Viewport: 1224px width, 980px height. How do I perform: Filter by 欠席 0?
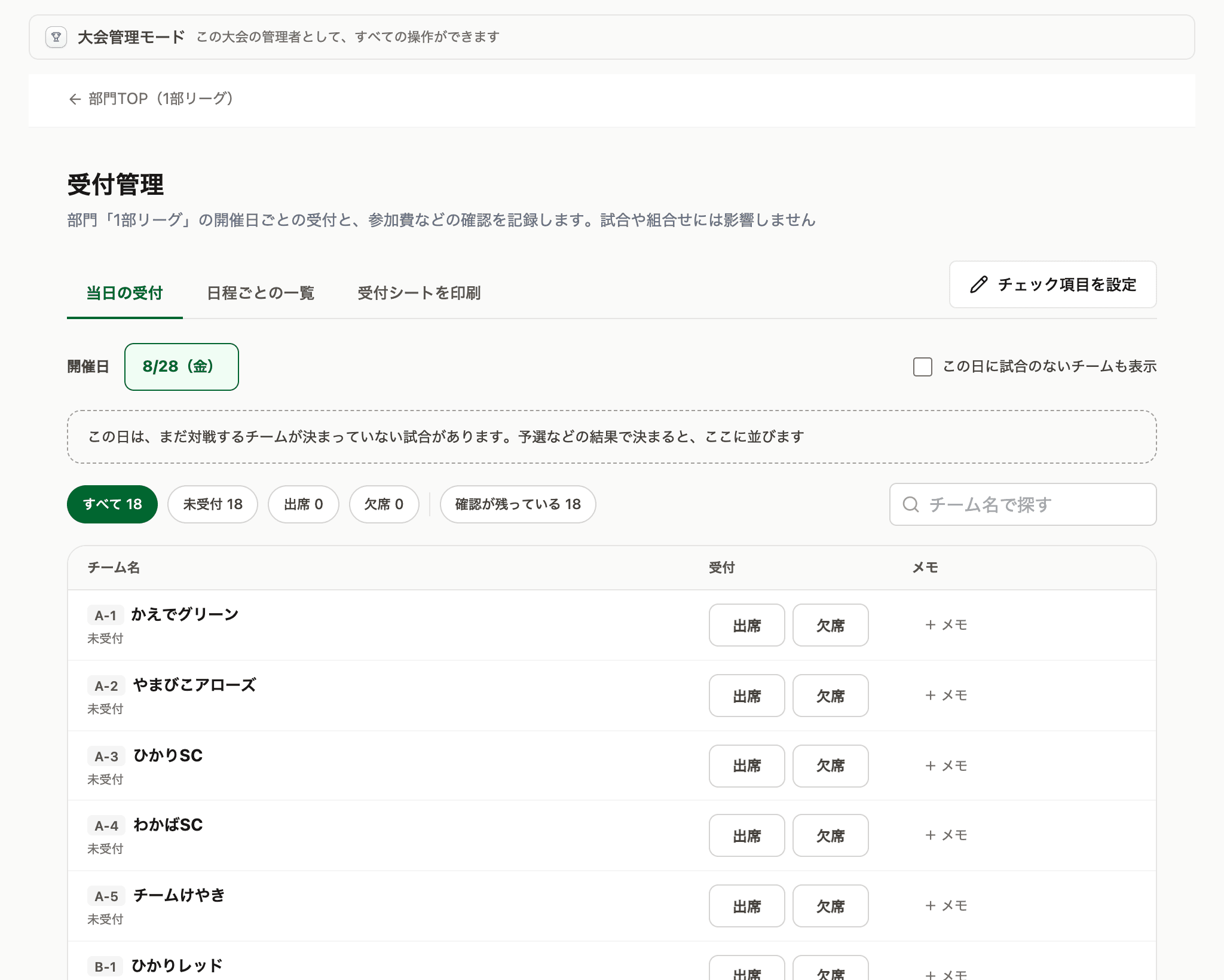click(384, 504)
